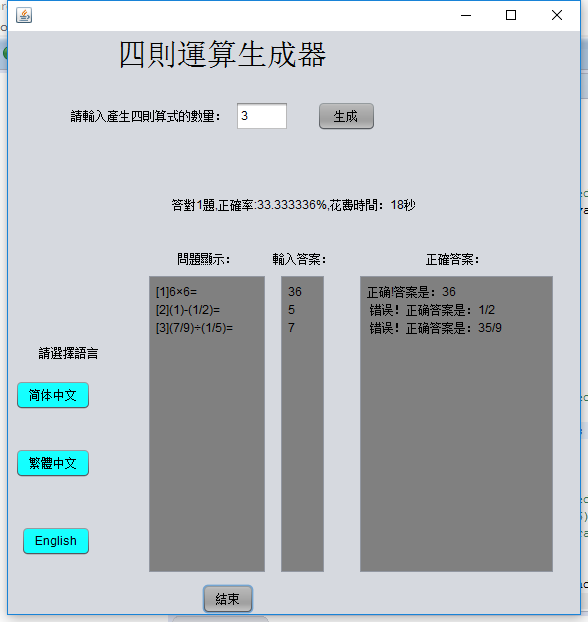The width and height of the screenshot is (588, 622).
Task: Click result line 正确!答案是: 36
Action: click(411, 292)
